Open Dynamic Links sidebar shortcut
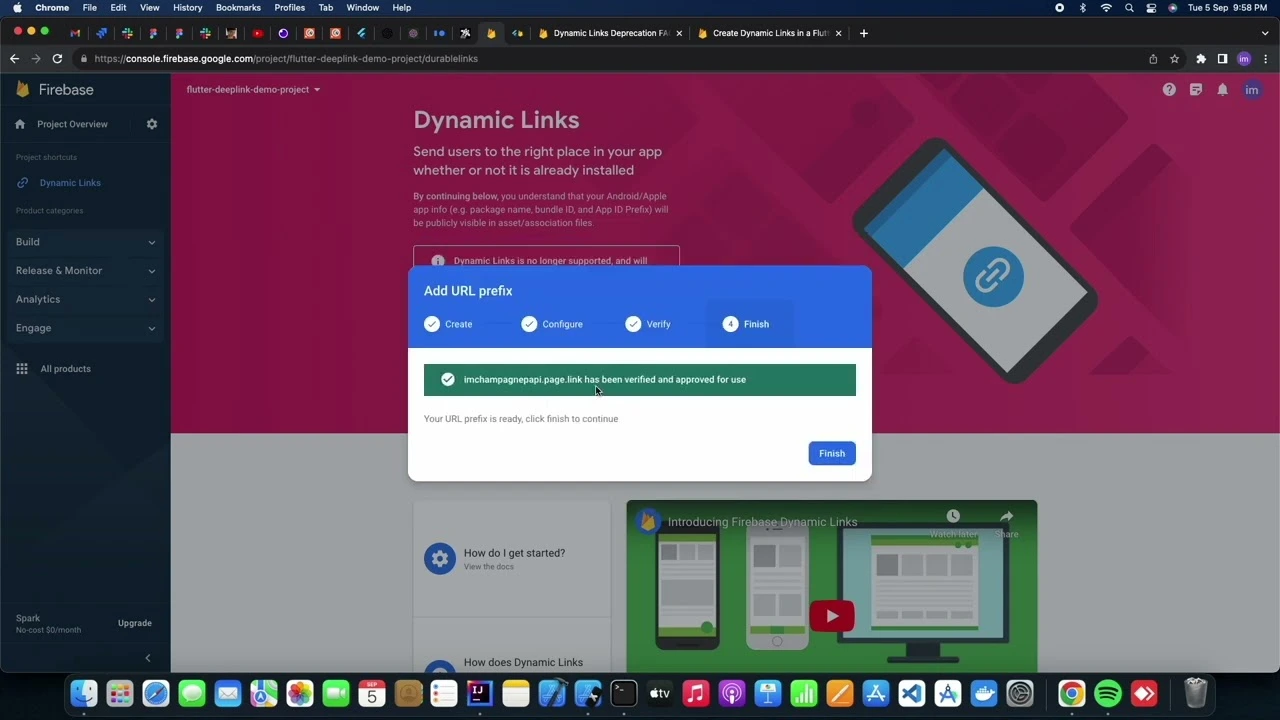The width and height of the screenshot is (1280, 720). tap(70, 183)
